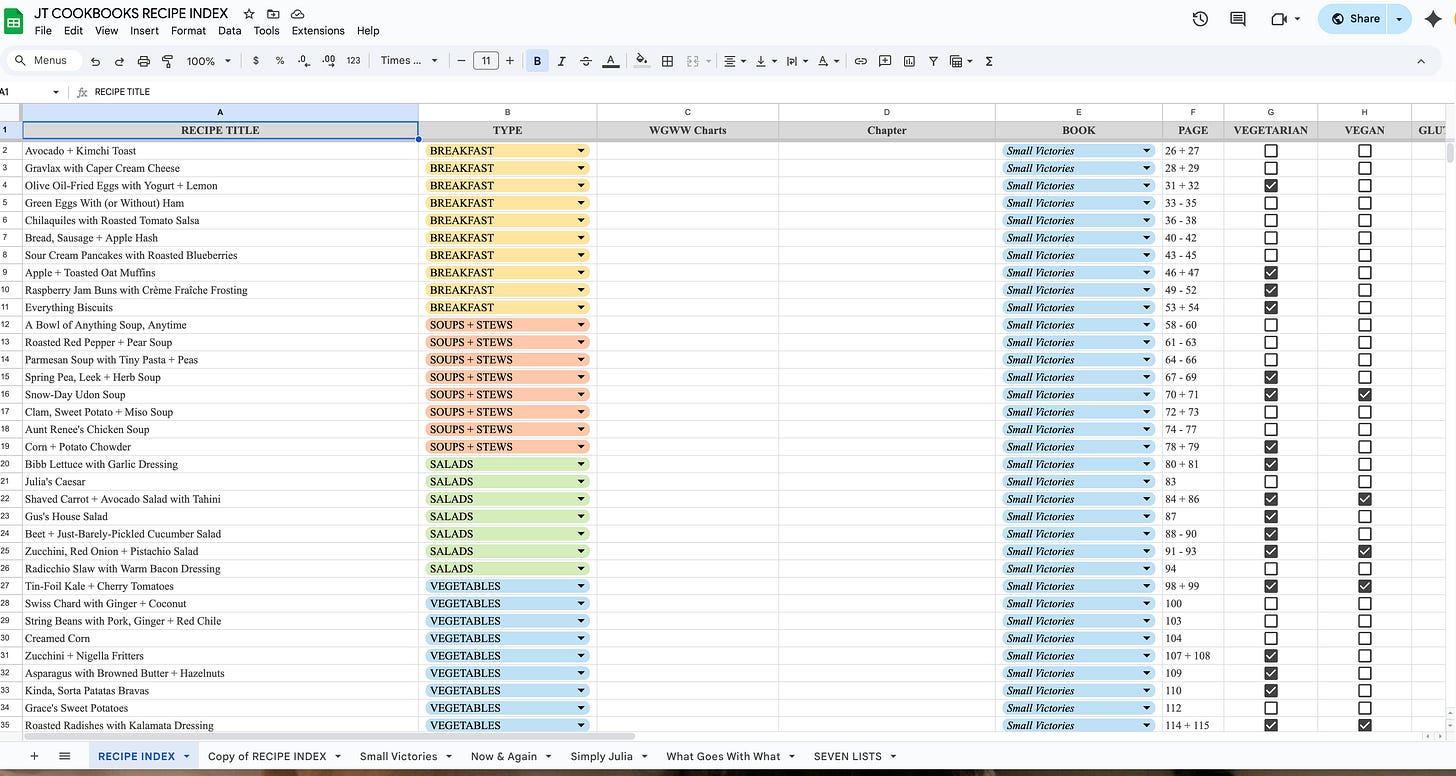Move document with folder icon

tap(273, 14)
